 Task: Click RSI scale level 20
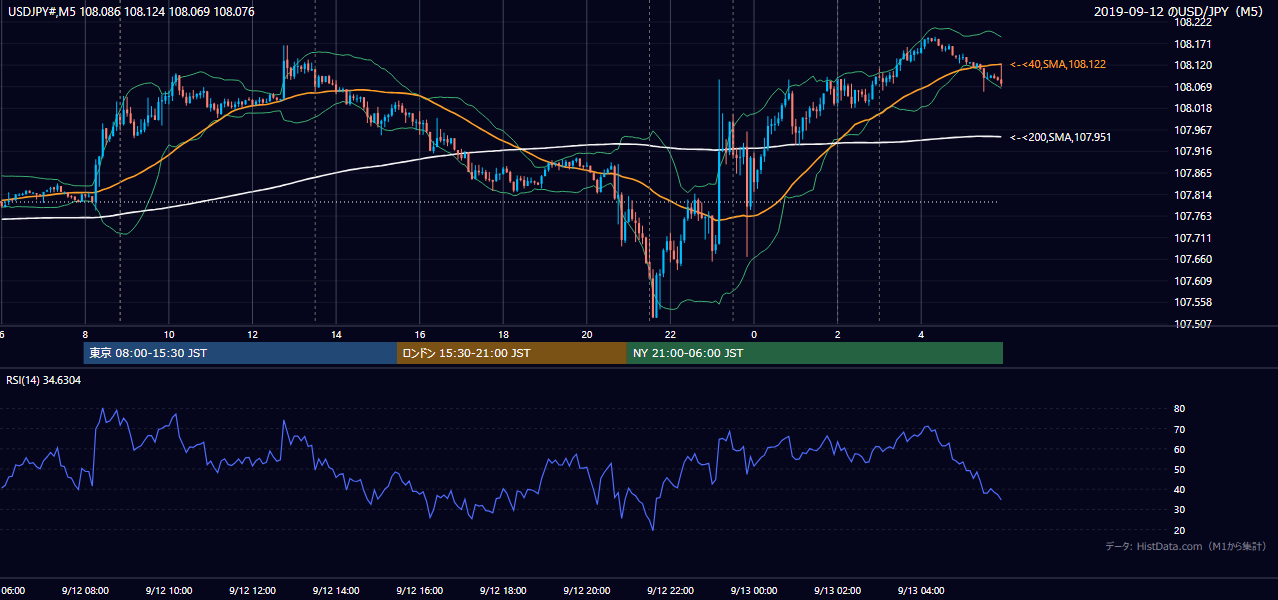(1180, 530)
